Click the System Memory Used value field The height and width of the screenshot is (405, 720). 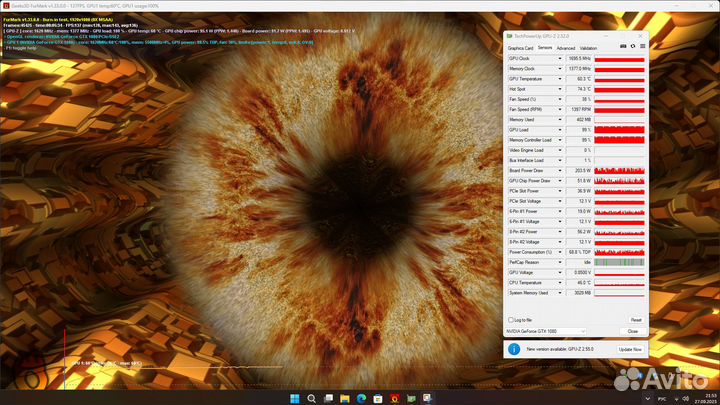[x=579, y=292]
